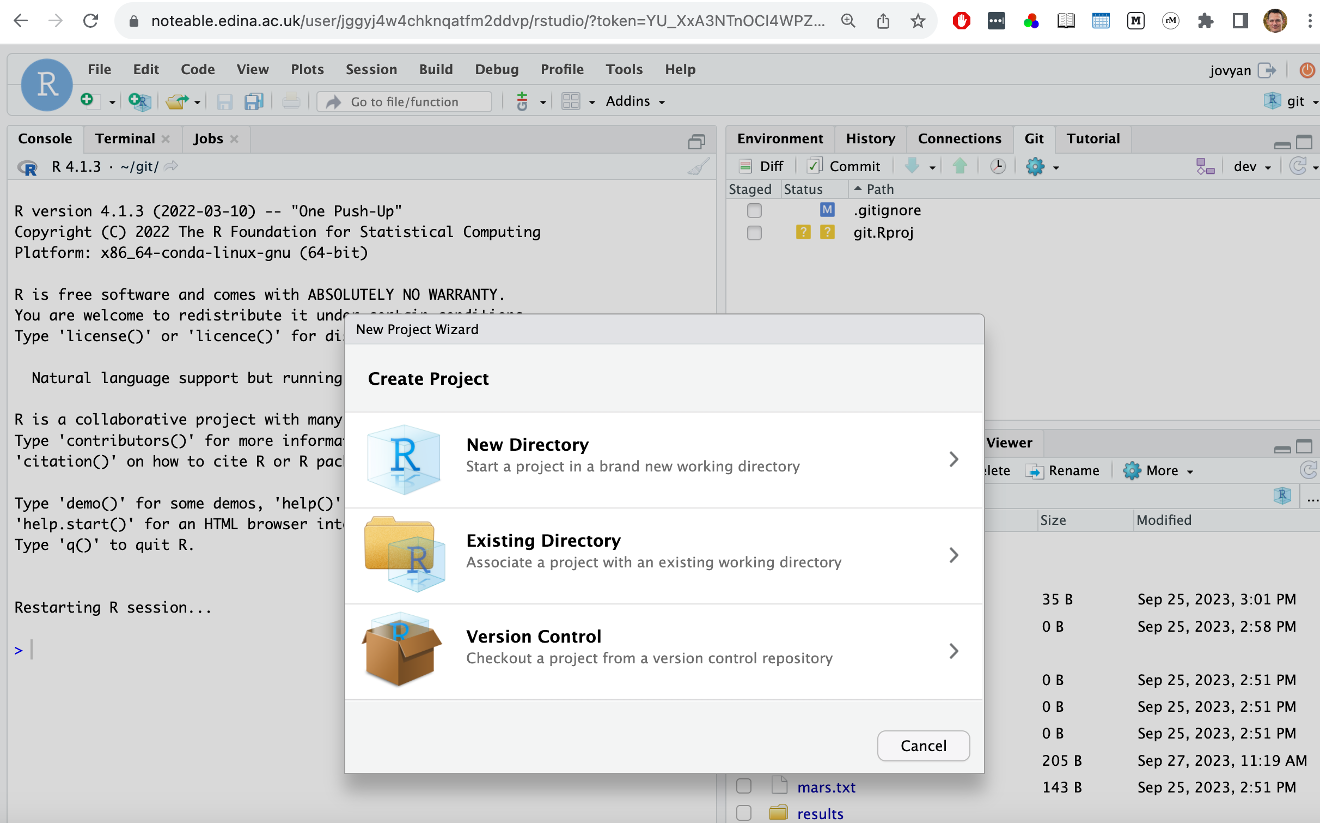Toggle the Staged checkbox for git.Rproj

[754, 232]
